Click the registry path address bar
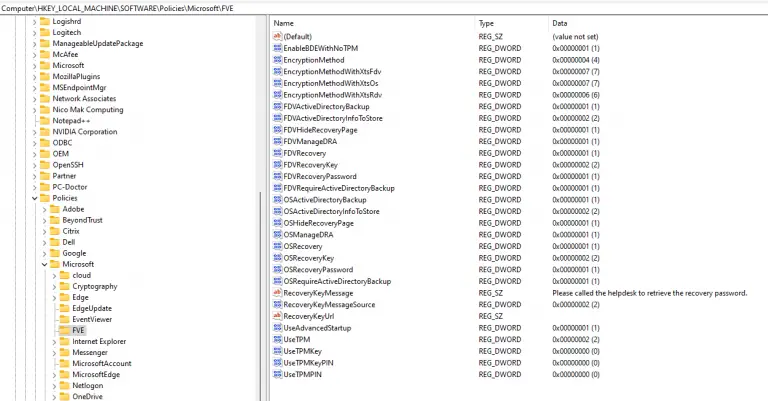The height and width of the screenshot is (401, 768). pyautogui.click(x=384, y=8)
